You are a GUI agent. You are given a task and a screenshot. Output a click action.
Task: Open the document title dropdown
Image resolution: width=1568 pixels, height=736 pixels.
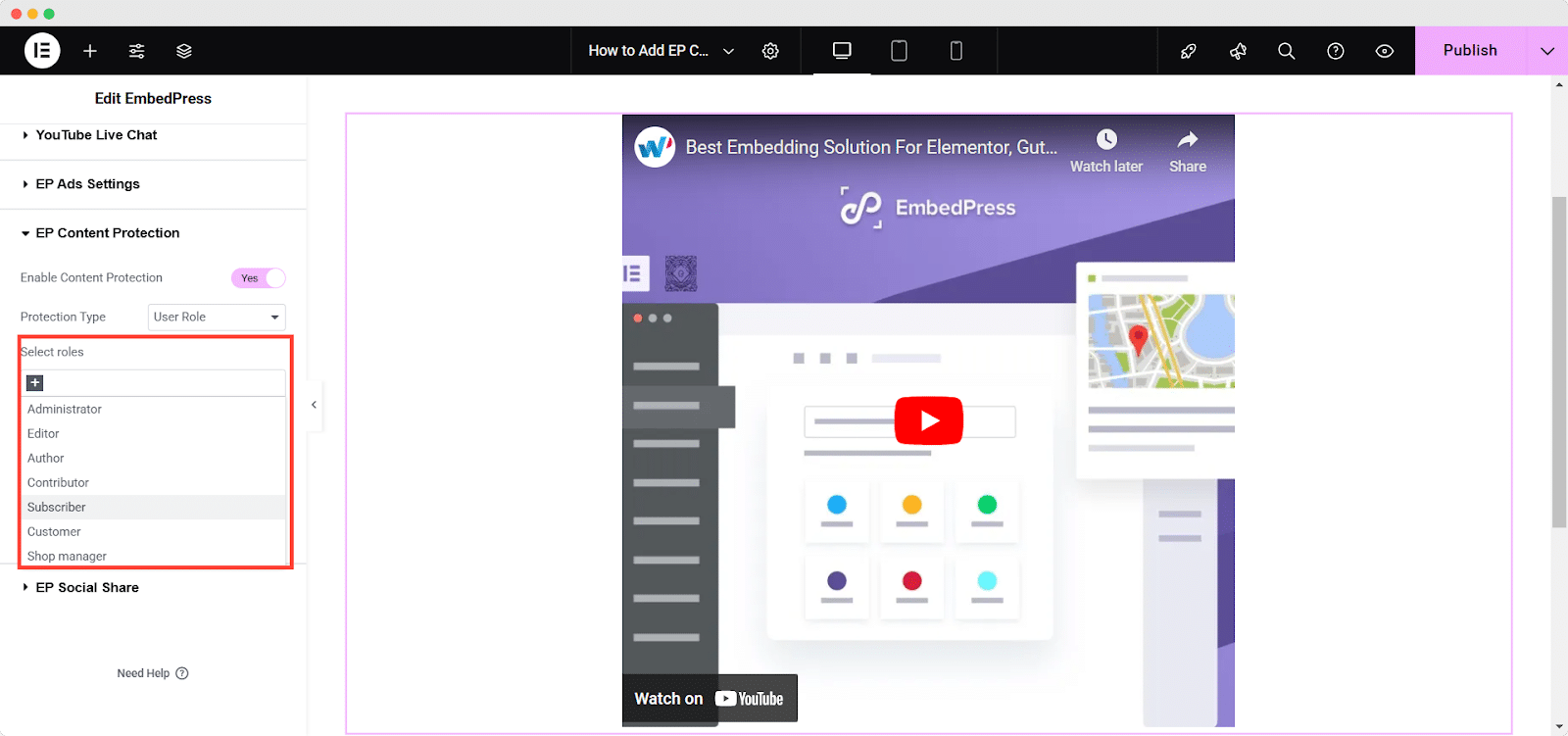pyautogui.click(x=661, y=51)
